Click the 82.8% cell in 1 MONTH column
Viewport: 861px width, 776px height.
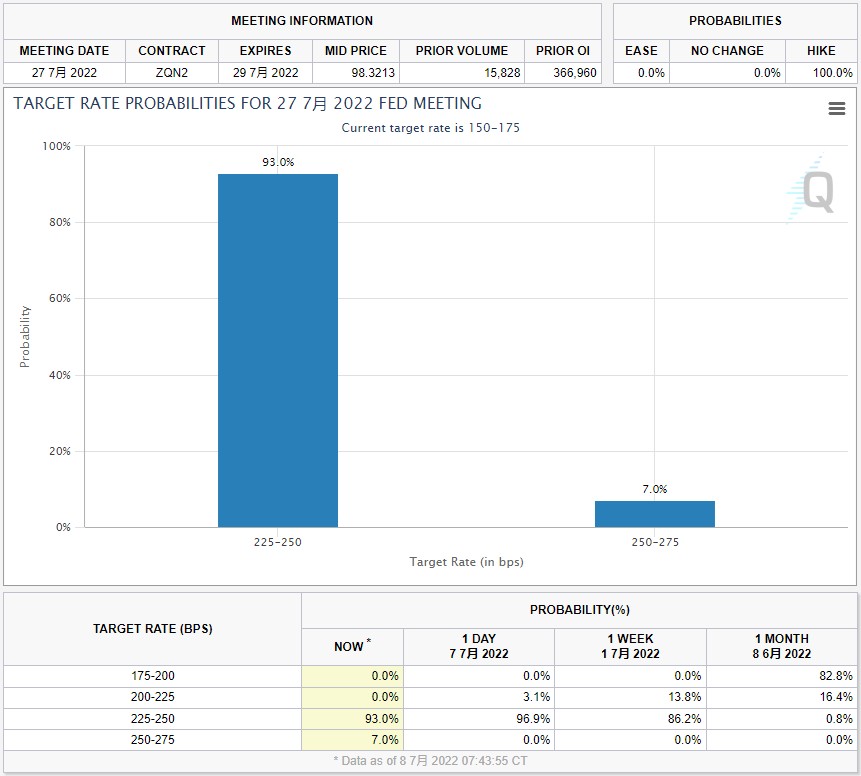(x=781, y=675)
